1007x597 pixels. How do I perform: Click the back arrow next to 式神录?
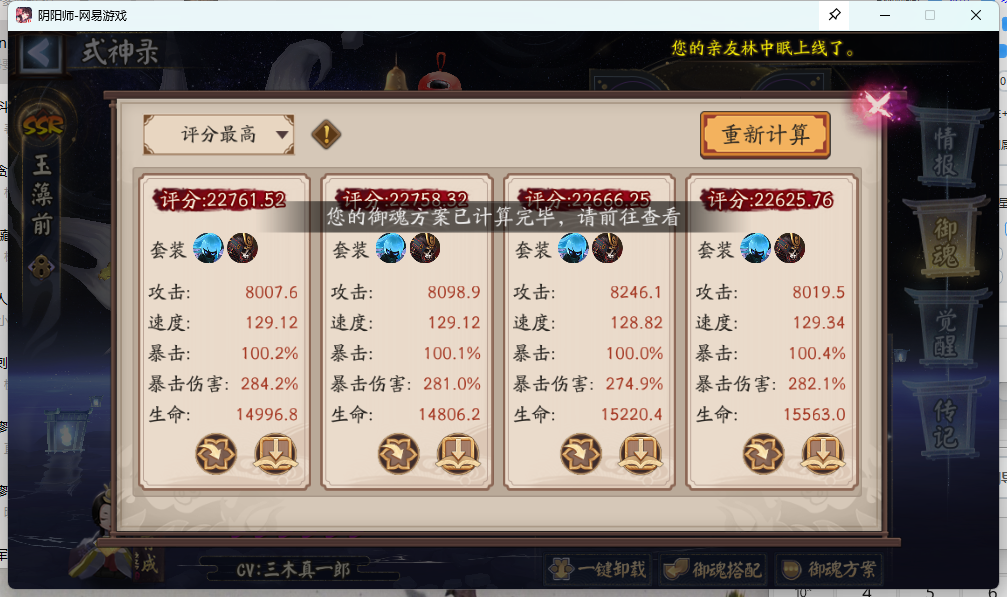coord(40,53)
